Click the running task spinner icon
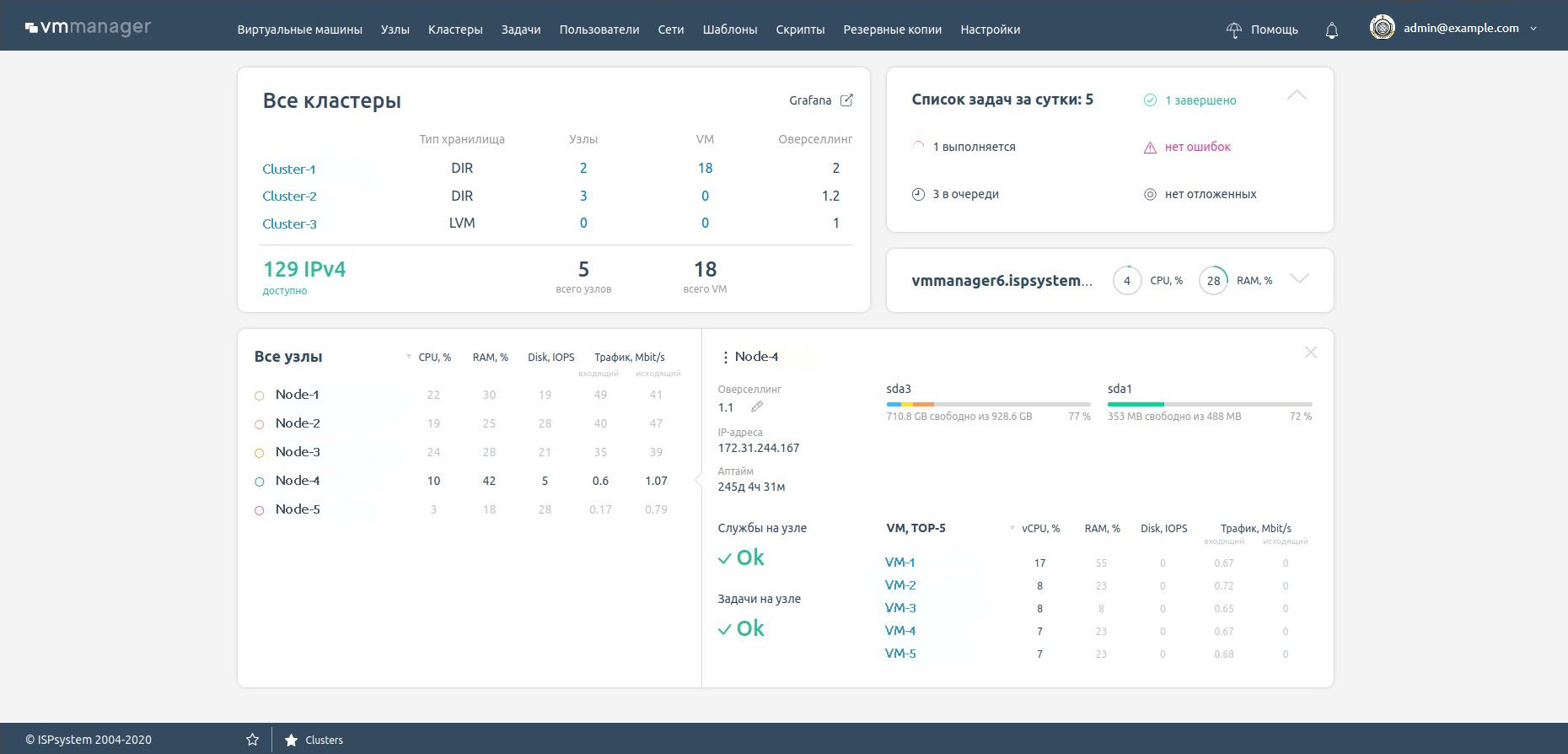Image resolution: width=1568 pixels, height=754 pixels. 919,147
